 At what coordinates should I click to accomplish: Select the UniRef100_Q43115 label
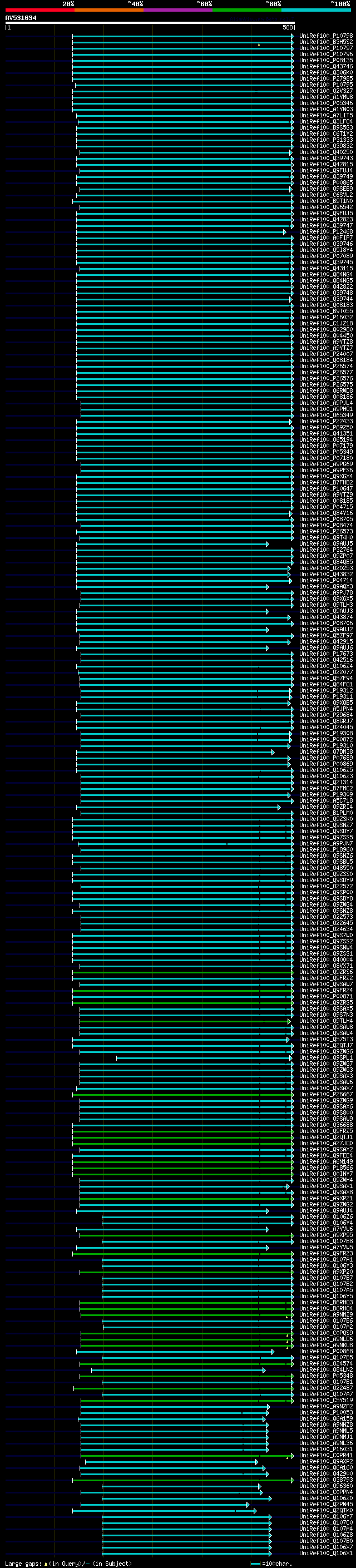click(326, 269)
